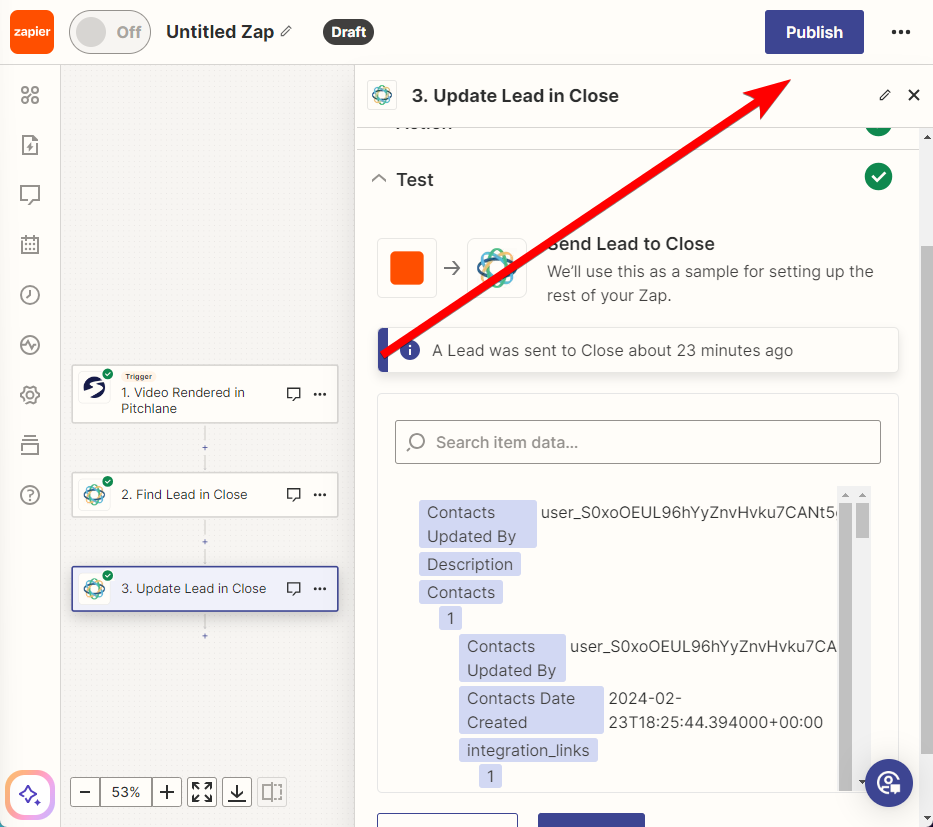Zoom in the canvas with plus button
The height and width of the screenshot is (827, 933).
pyautogui.click(x=167, y=792)
